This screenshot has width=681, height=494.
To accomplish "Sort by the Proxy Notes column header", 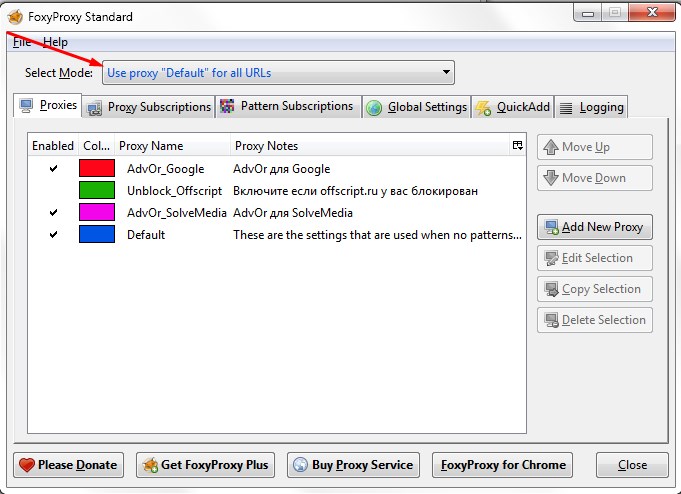I will pyautogui.click(x=370, y=146).
